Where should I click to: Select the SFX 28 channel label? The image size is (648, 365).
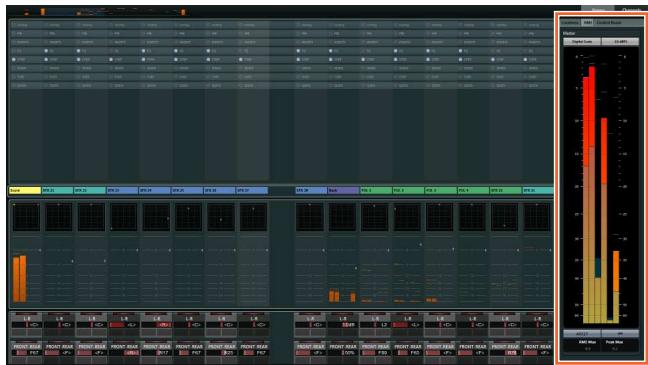[x=311, y=191]
